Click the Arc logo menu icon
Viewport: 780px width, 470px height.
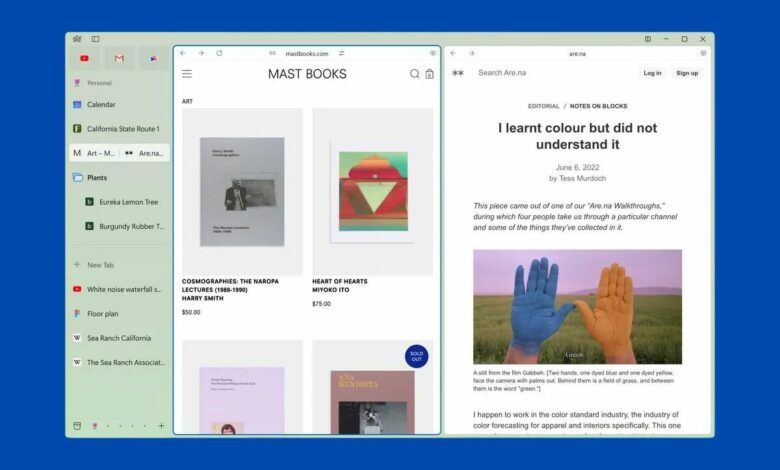point(77,39)
